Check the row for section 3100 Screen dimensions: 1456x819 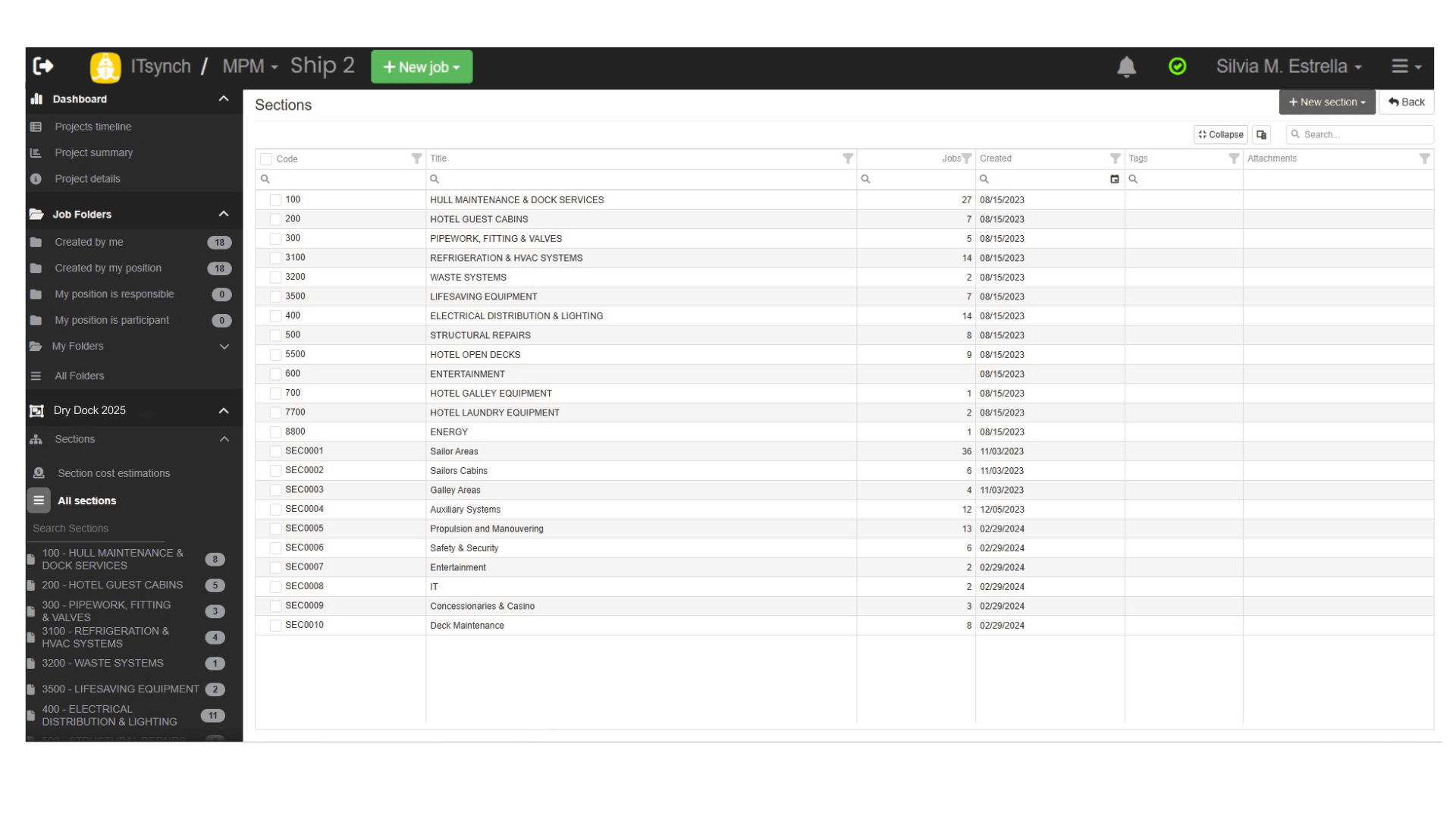275,258
